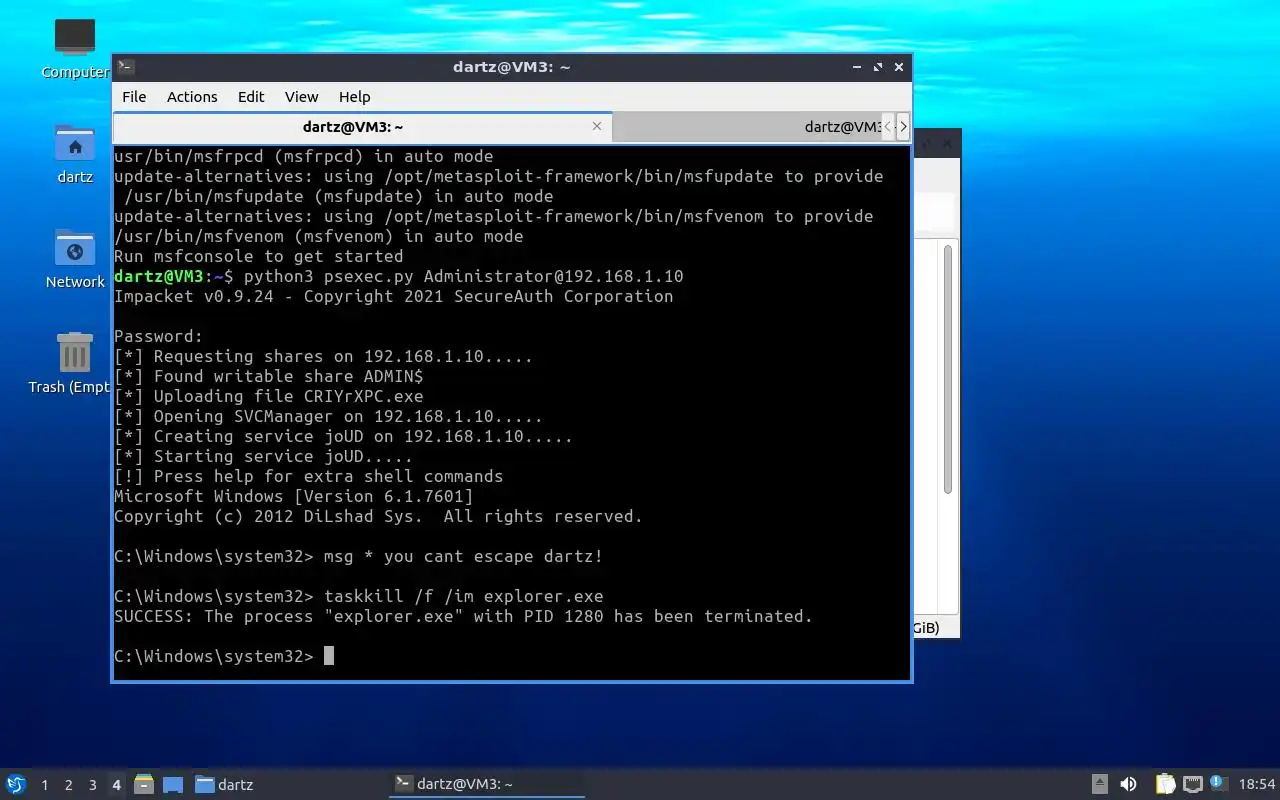Open the File menu in the terminal
The height and width of the screenshot is (800, 1280).
[x=134, y=96]
